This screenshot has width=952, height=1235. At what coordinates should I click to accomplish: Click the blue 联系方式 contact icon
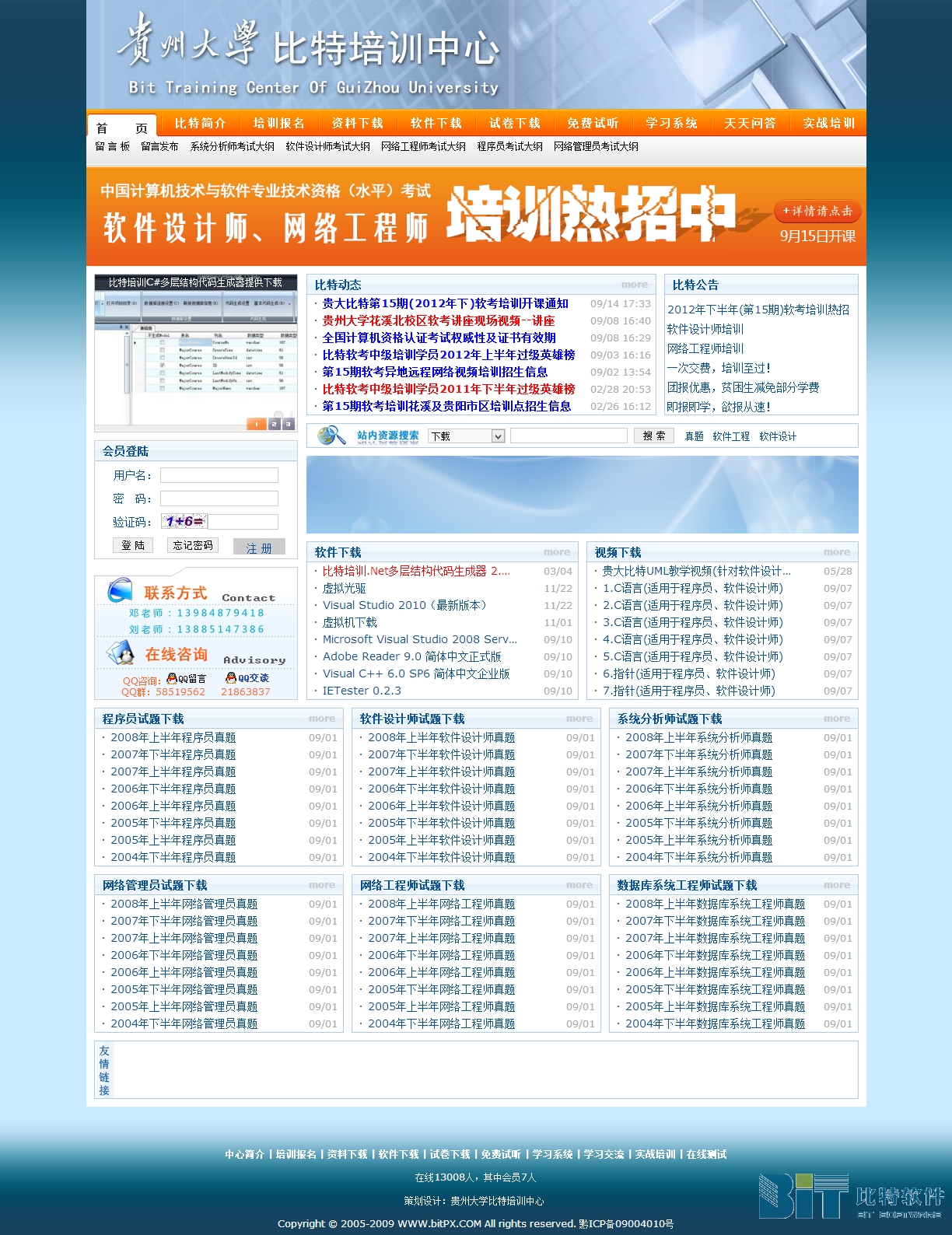120,590
